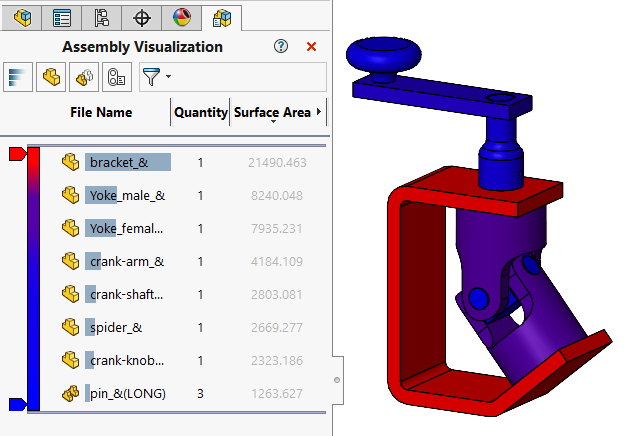This screenshot has width=633, height=436.
Task: Select the blue crank knob in model
Action: pyautogui.click(x=384, y=57)
